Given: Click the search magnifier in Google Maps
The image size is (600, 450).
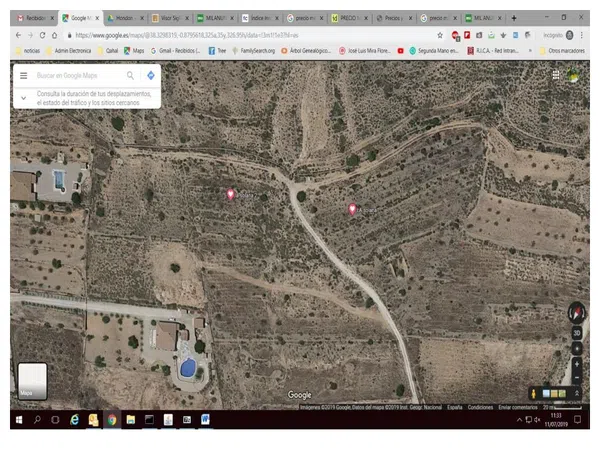Looking at the screenshot, I should pos(130,75).
